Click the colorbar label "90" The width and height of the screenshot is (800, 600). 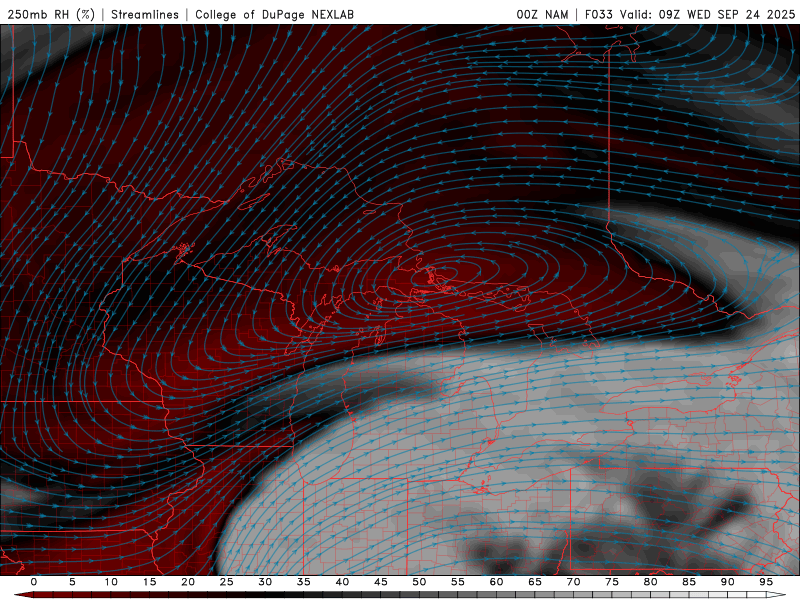click(728, 582)
